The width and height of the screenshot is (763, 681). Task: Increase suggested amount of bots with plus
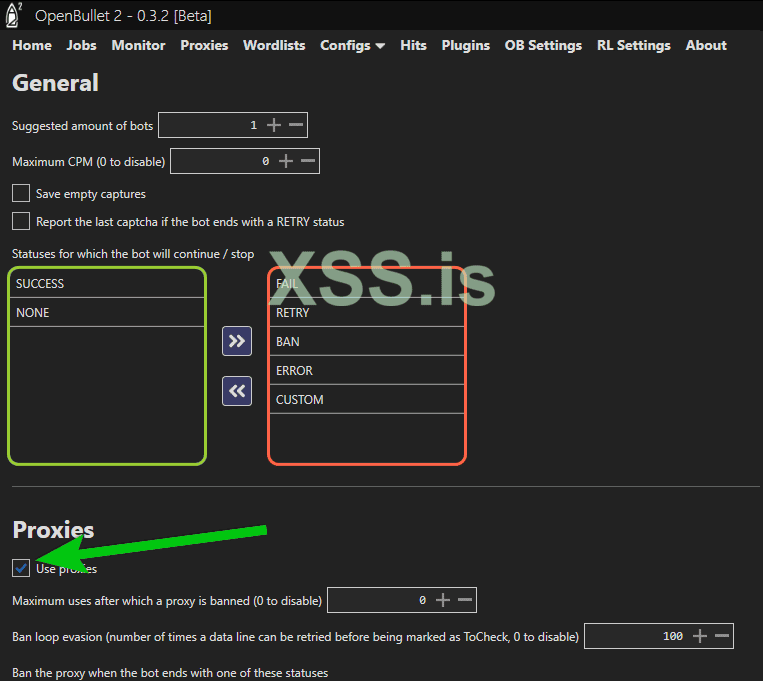coord(274,125)
